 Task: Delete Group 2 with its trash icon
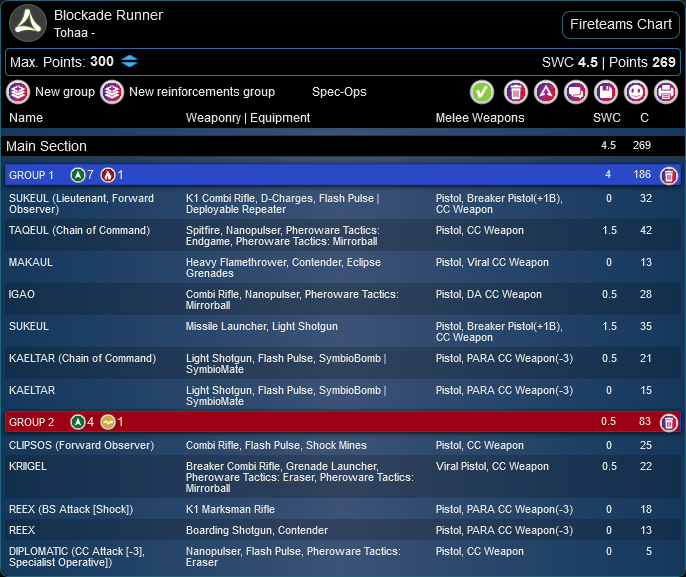coord(668,423)
